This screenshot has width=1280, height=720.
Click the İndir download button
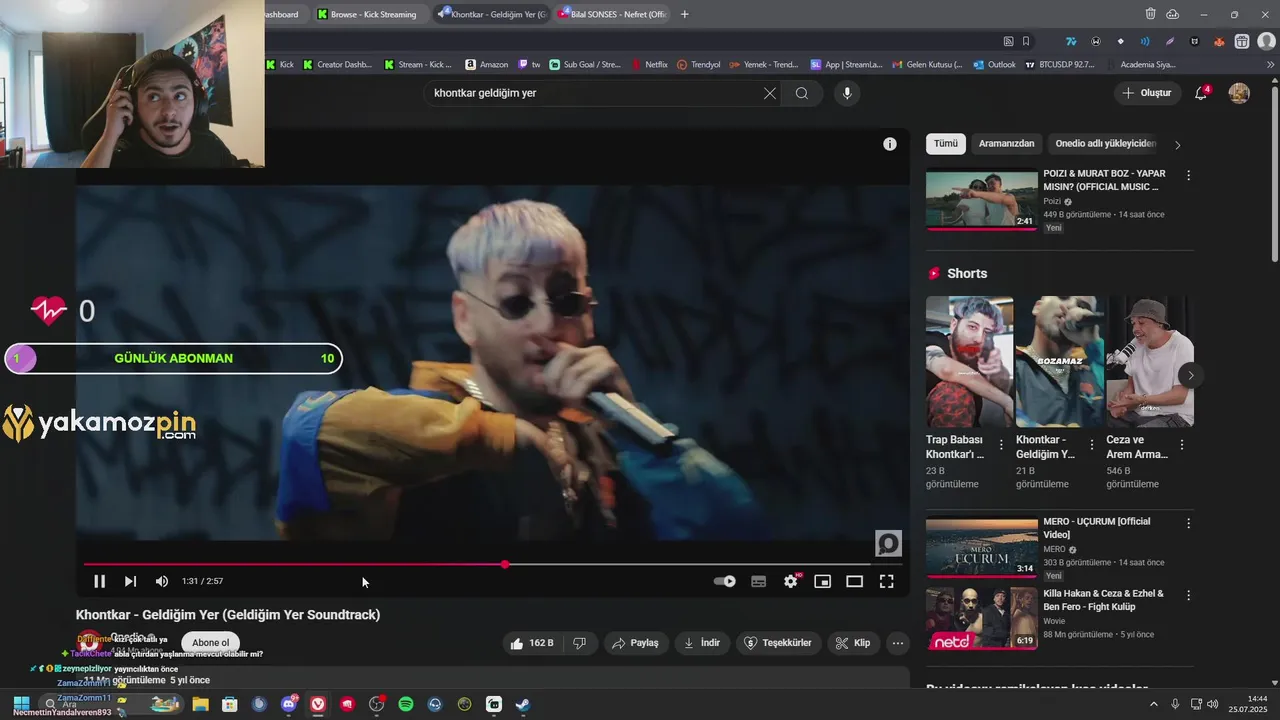point(702,643)
